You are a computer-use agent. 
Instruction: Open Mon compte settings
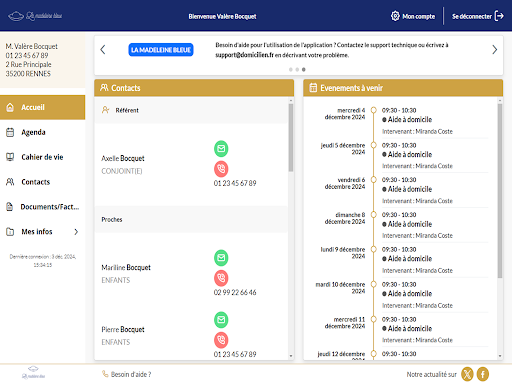pyautogui.click(x=413, y=16)
